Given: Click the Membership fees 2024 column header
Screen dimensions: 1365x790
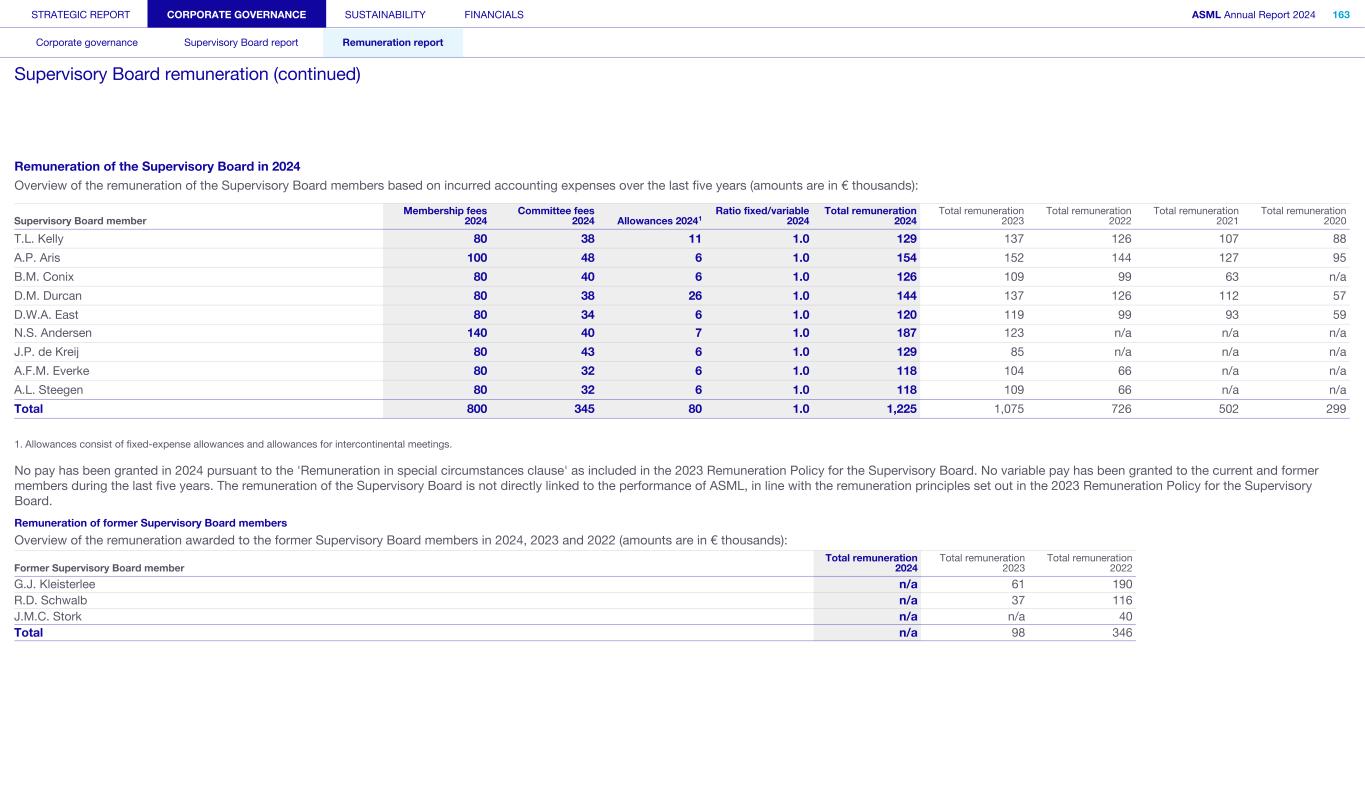Looking at the screenshot, I should tap(445, 216).
